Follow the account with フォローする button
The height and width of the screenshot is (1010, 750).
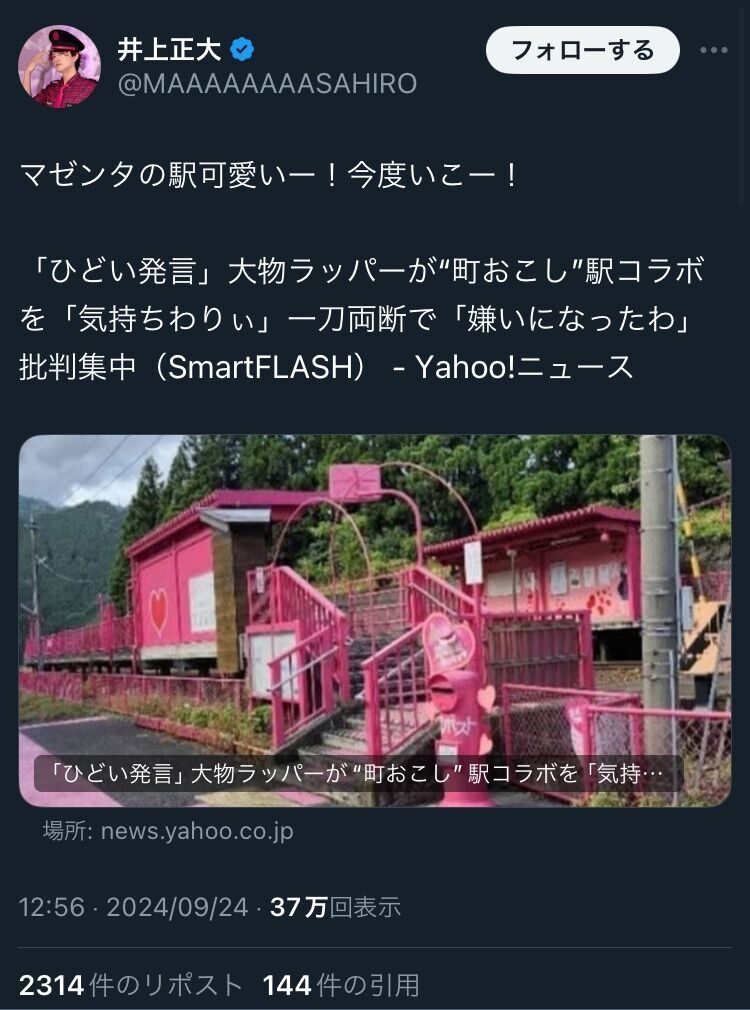[x=582, y=50]
